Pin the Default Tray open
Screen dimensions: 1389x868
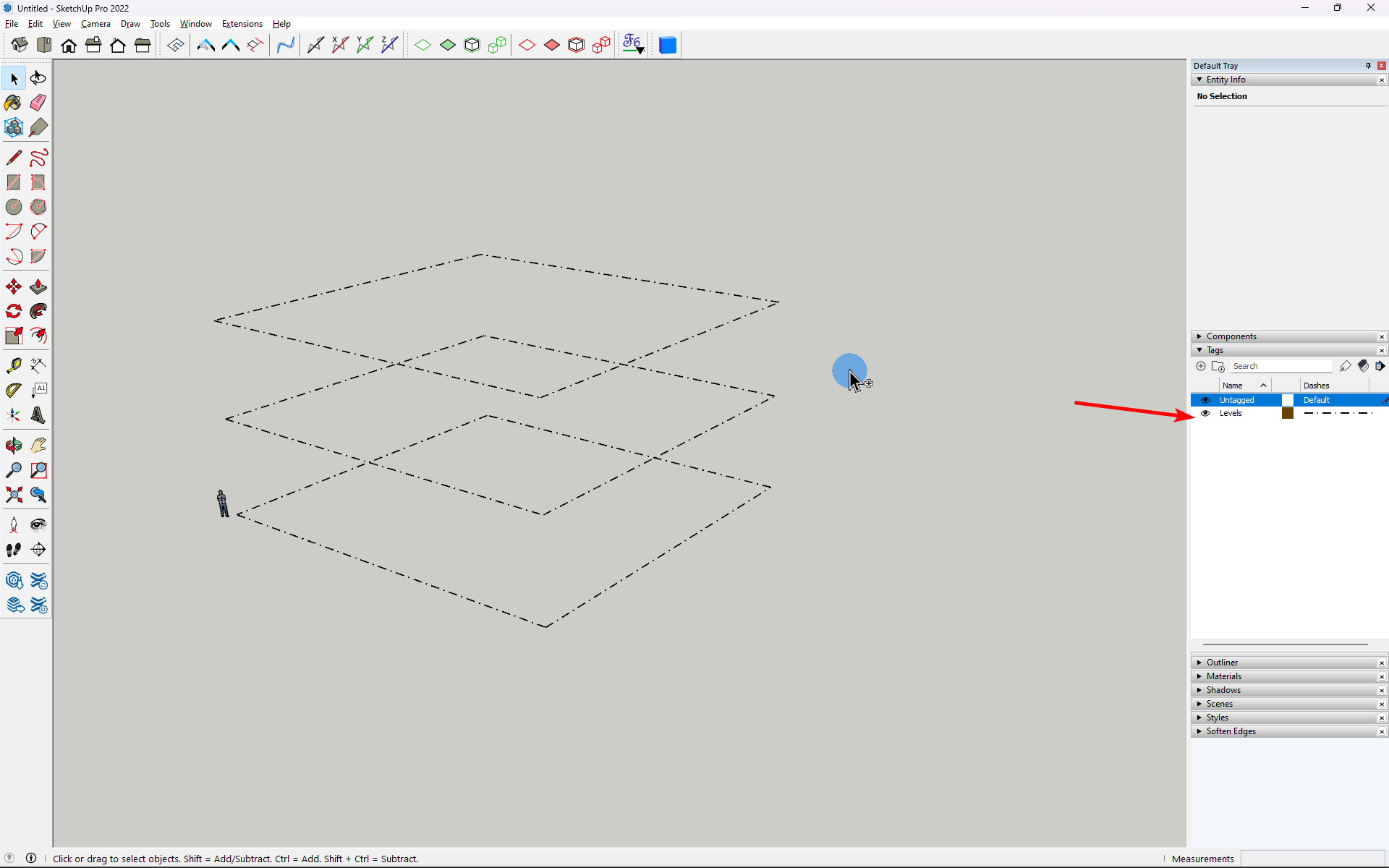[x=1367, y=65]
